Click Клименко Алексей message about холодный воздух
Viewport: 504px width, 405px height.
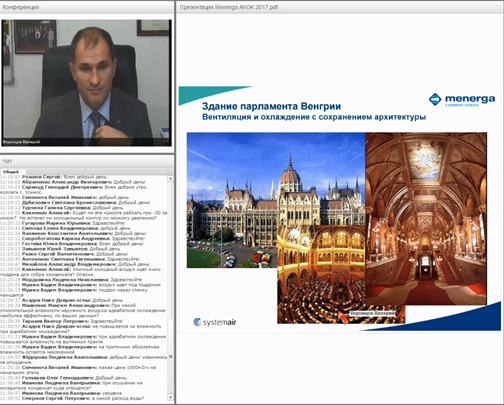tap(80, 272)
